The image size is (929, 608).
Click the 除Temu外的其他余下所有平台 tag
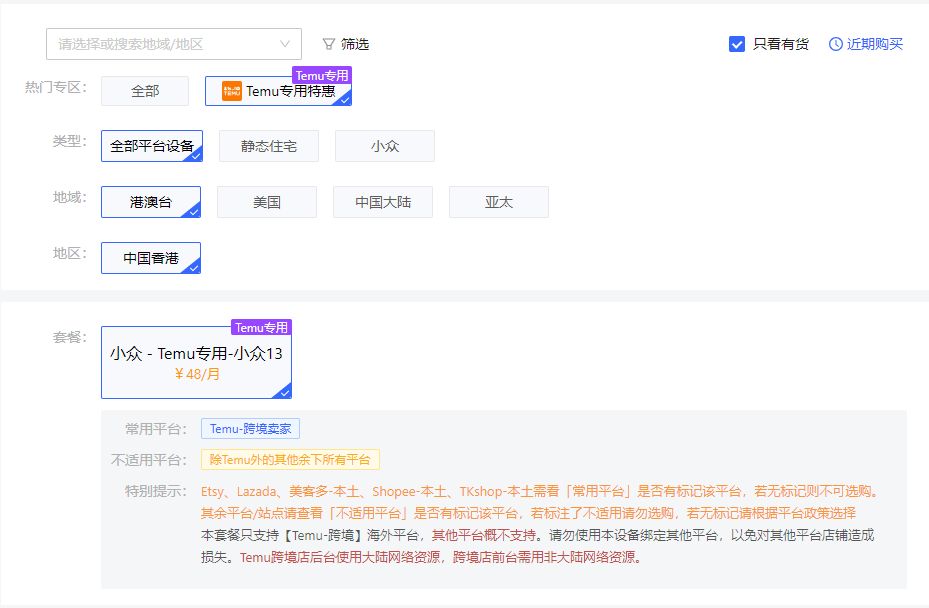[290, 460]
